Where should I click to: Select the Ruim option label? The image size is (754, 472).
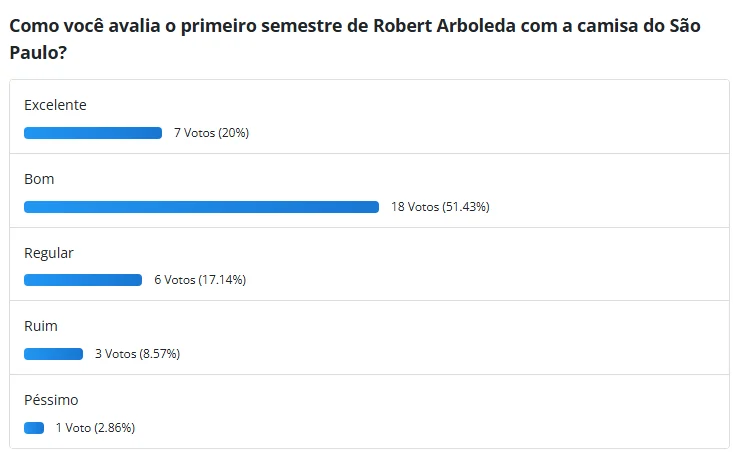[x=41, y=326]
